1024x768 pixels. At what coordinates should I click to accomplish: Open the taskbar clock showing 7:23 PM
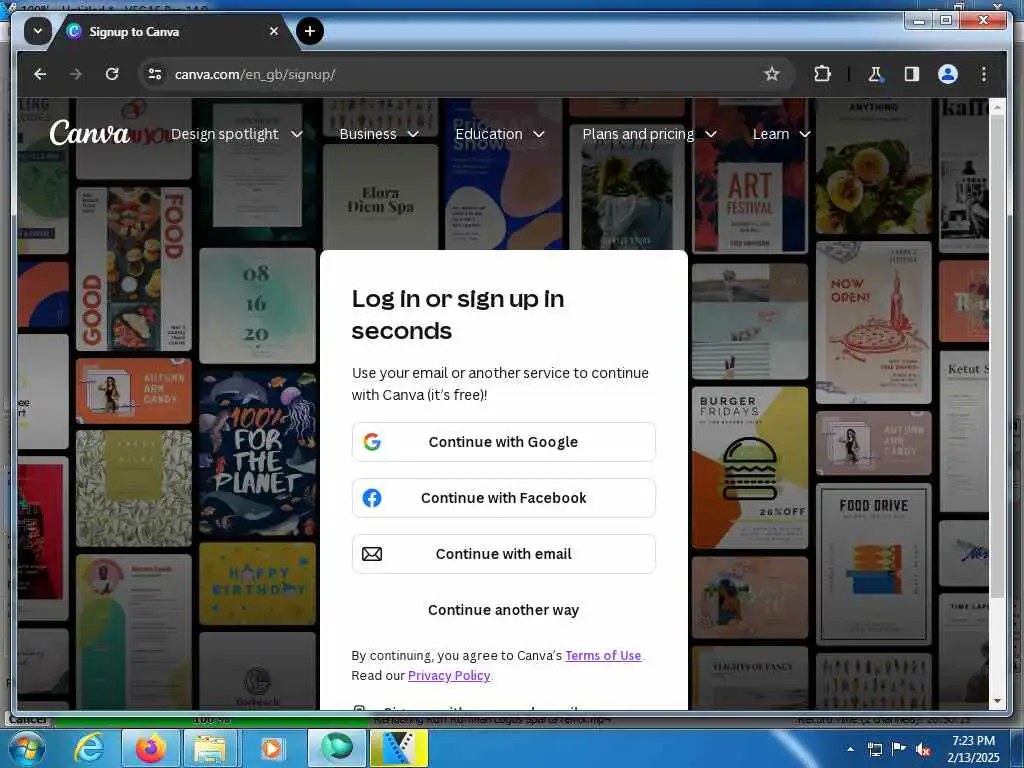tap(973, 749)
